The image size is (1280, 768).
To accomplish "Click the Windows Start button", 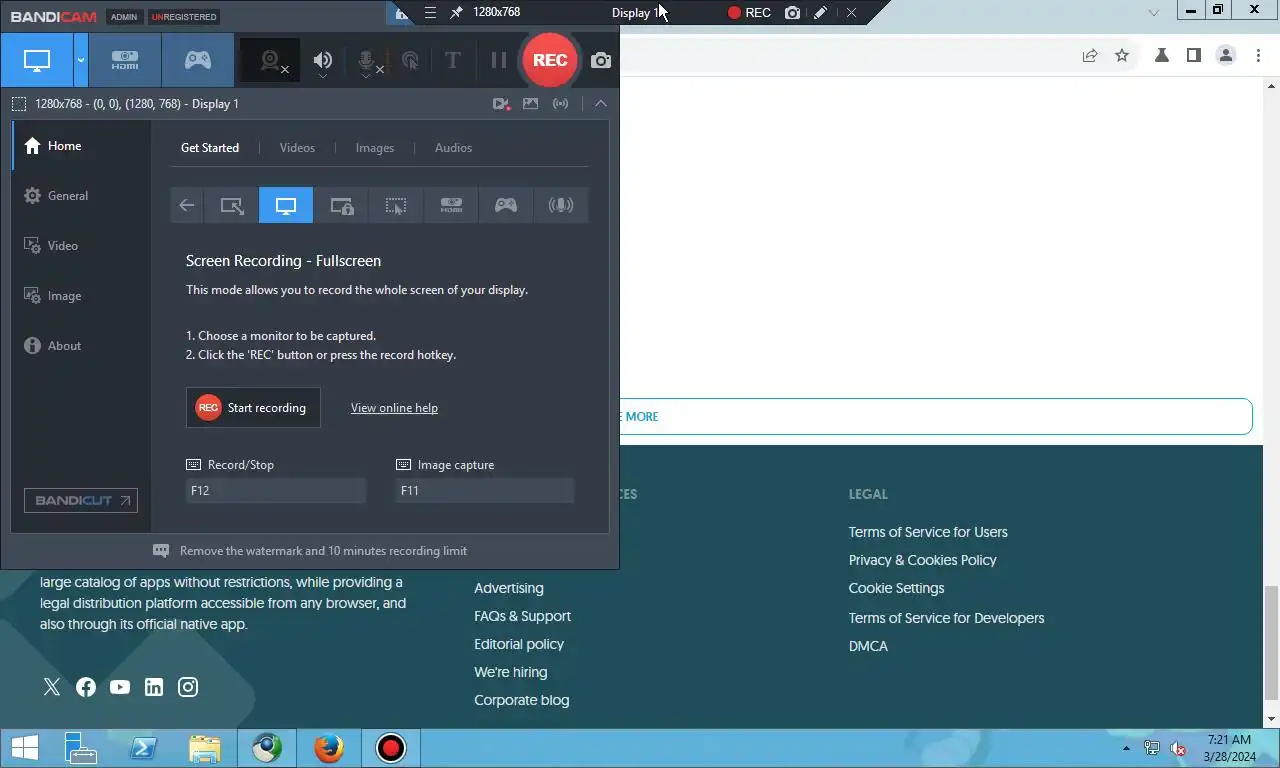I will pos(24,748).
